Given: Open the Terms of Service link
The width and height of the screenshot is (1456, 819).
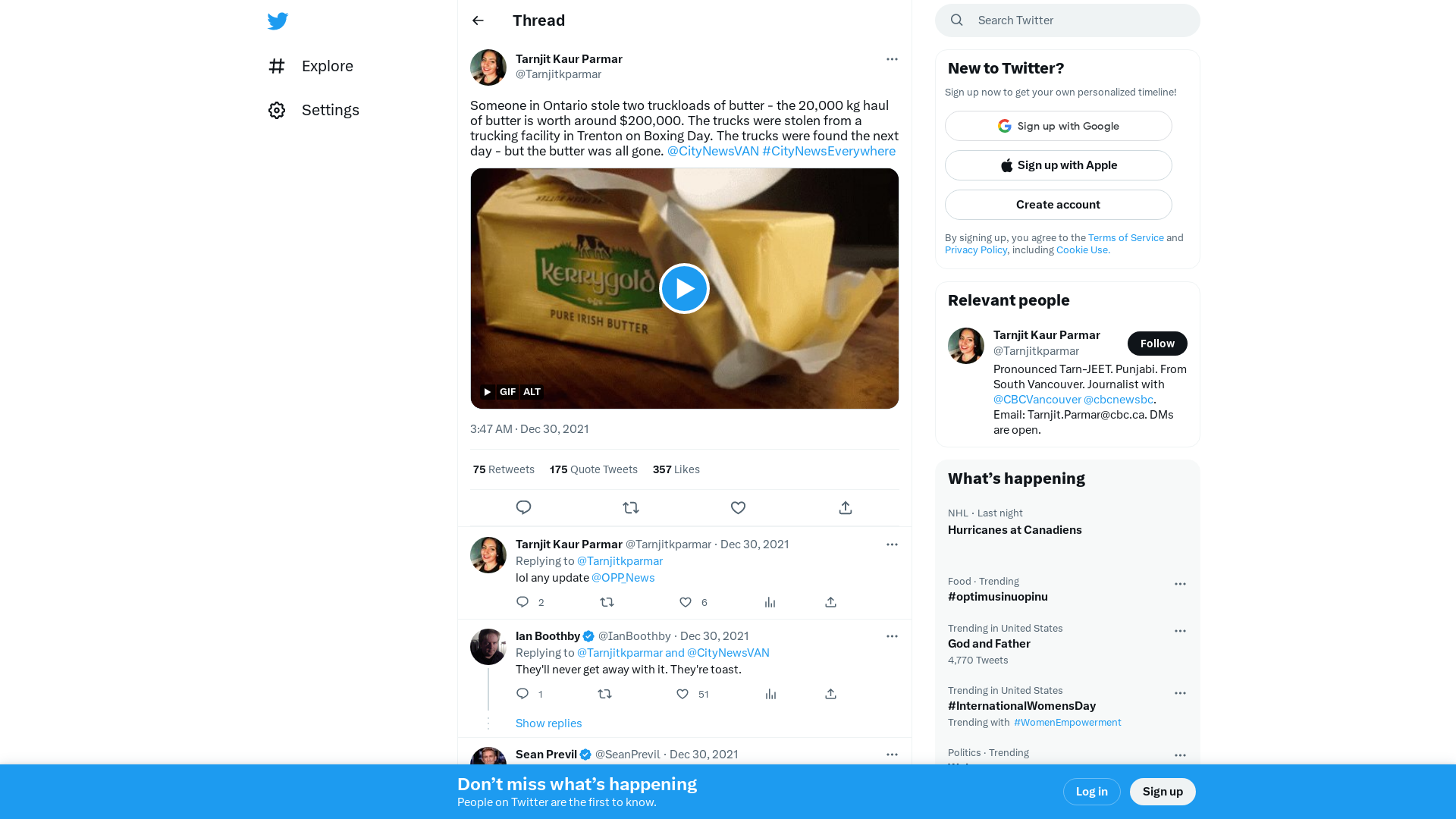Looking at the screenshot, I should [1126, 238].
